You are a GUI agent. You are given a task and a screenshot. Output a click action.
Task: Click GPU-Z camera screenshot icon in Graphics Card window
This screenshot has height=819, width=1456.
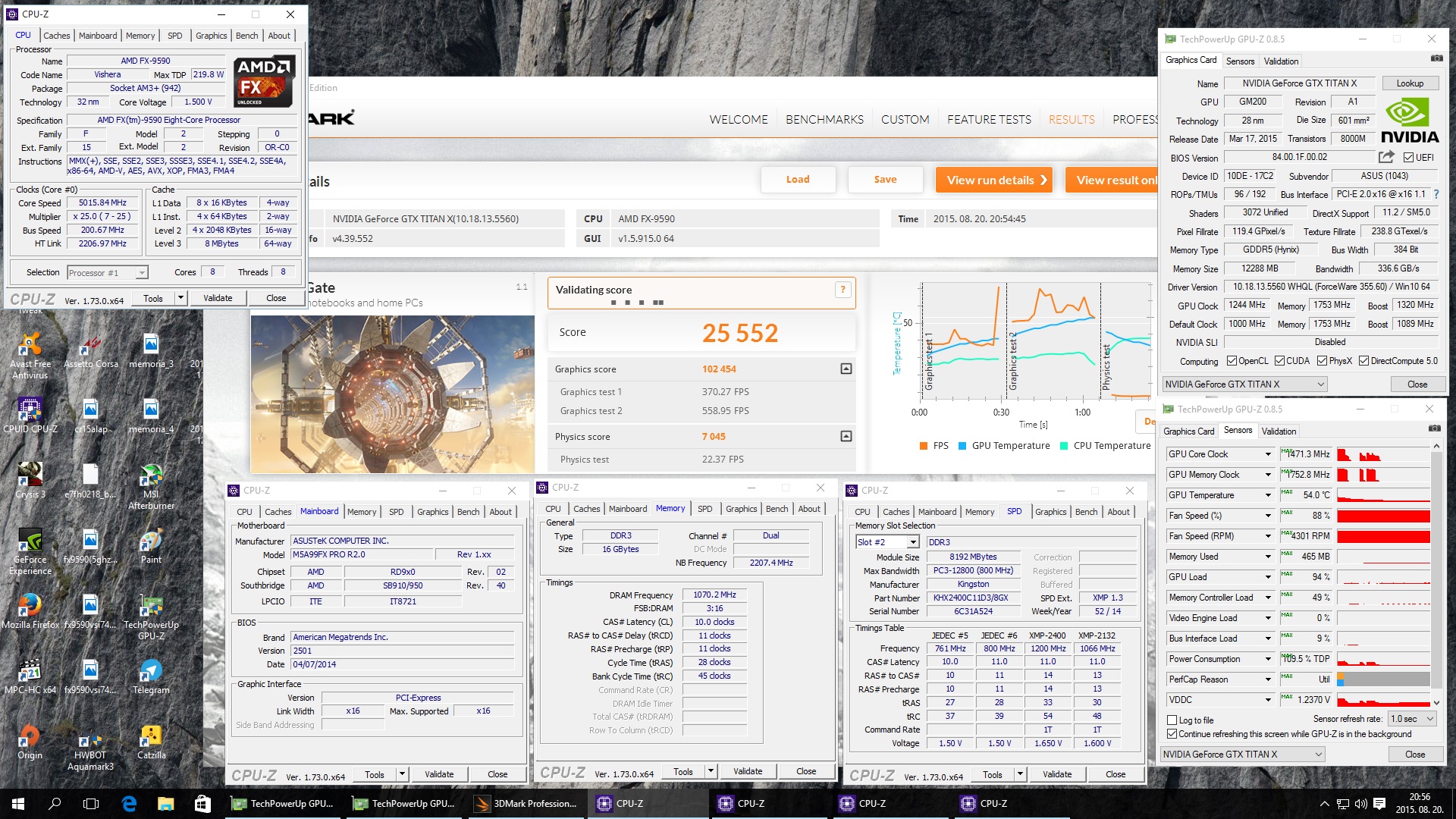pyautogui.click(x=1436, y=58)
